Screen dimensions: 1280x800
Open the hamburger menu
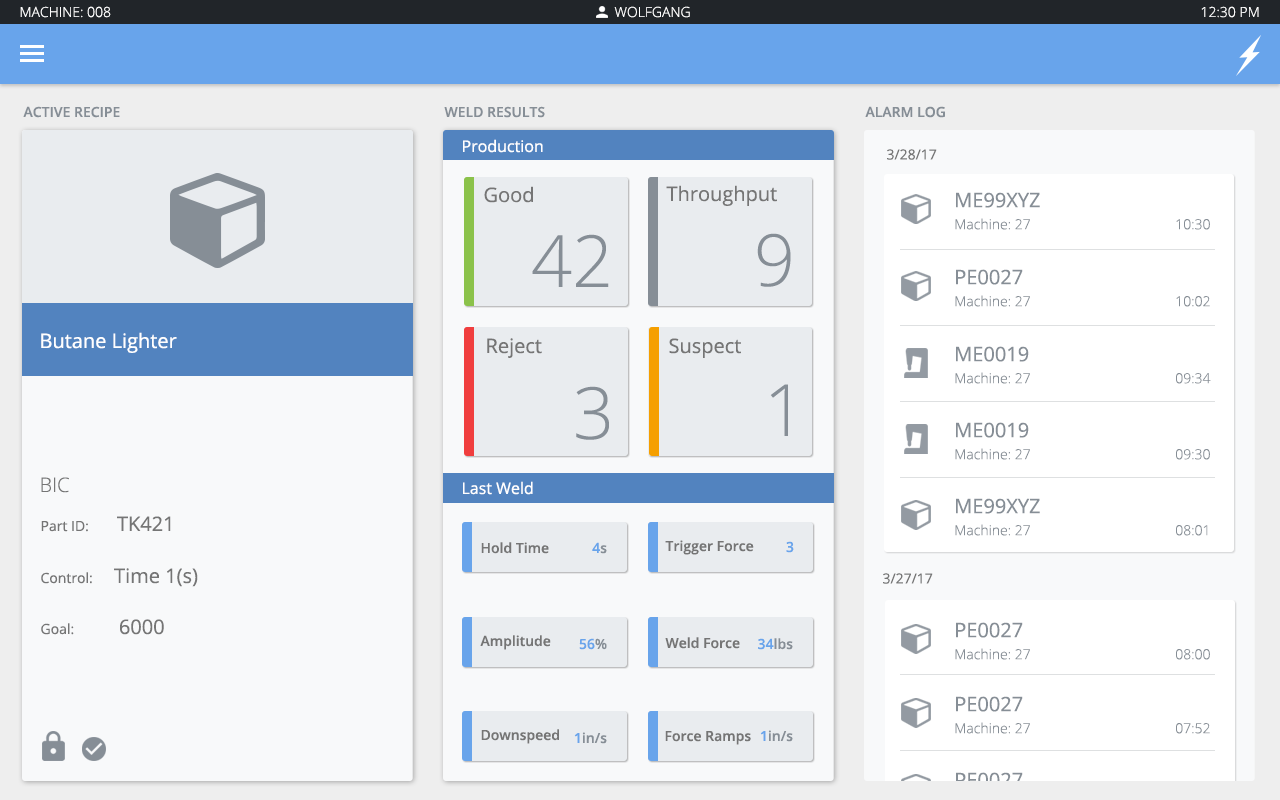click(x=32, y=54)
